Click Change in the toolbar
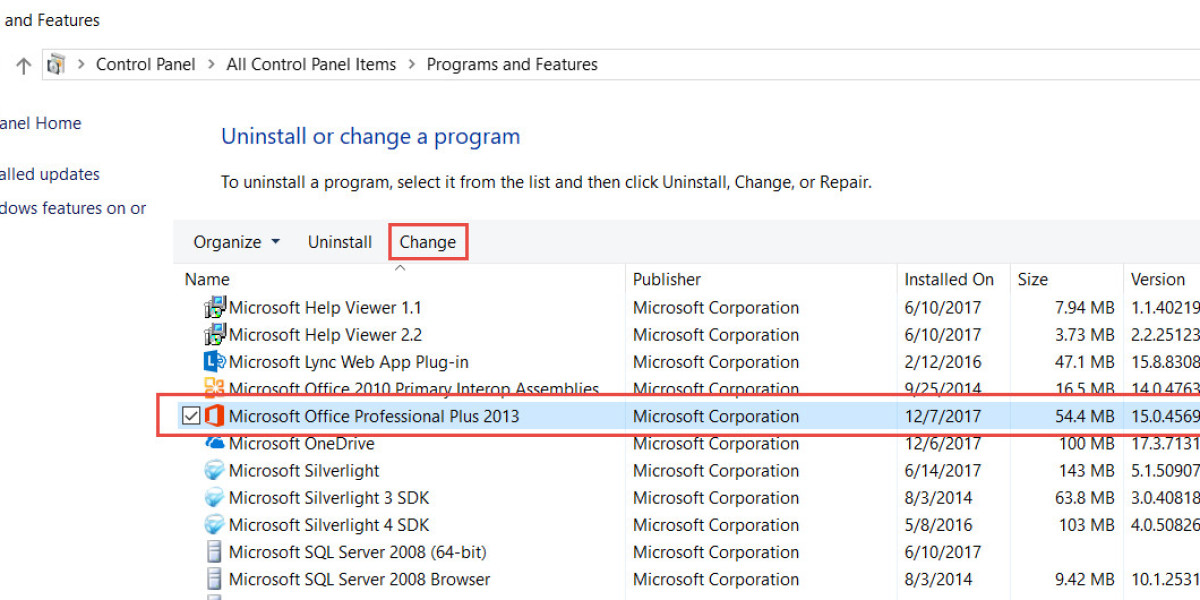The height and width of the screenshot is (600, 1200). [x=428, y=242]
